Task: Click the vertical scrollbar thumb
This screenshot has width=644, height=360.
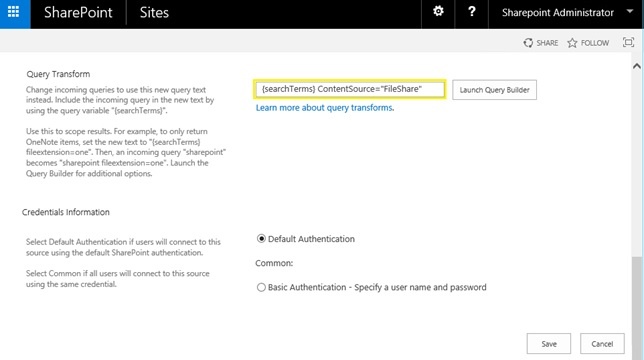Action: [x=637, y=308]
